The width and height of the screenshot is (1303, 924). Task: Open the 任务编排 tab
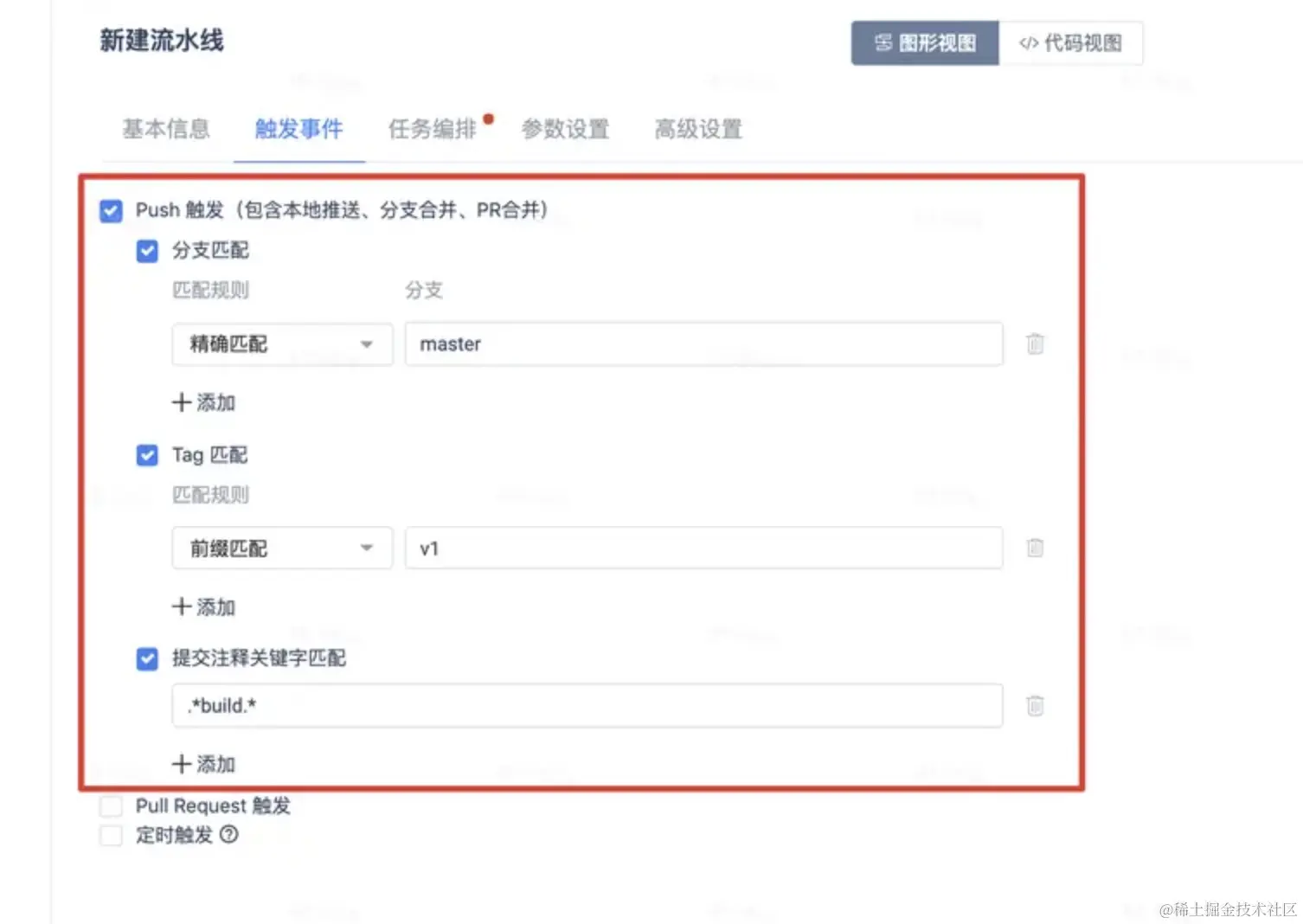pos(433,129)
